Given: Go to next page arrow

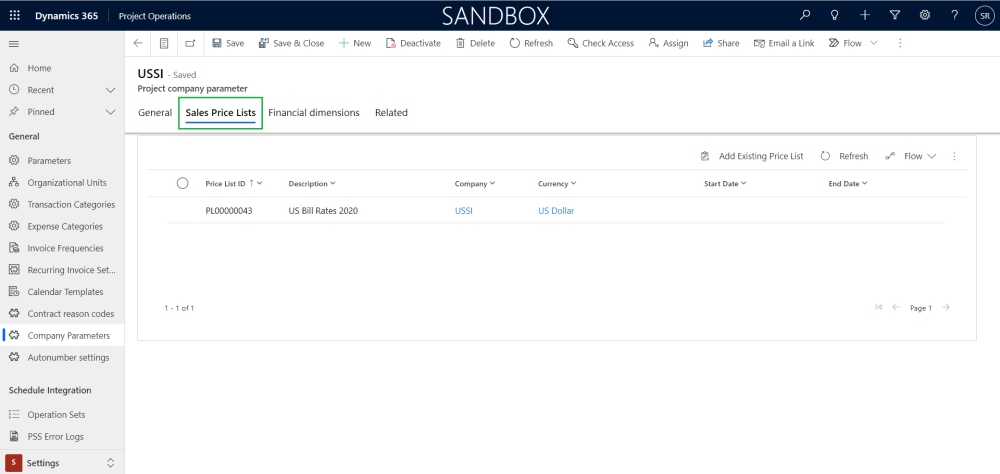Looking at the screenshot, I should (946, 307).
